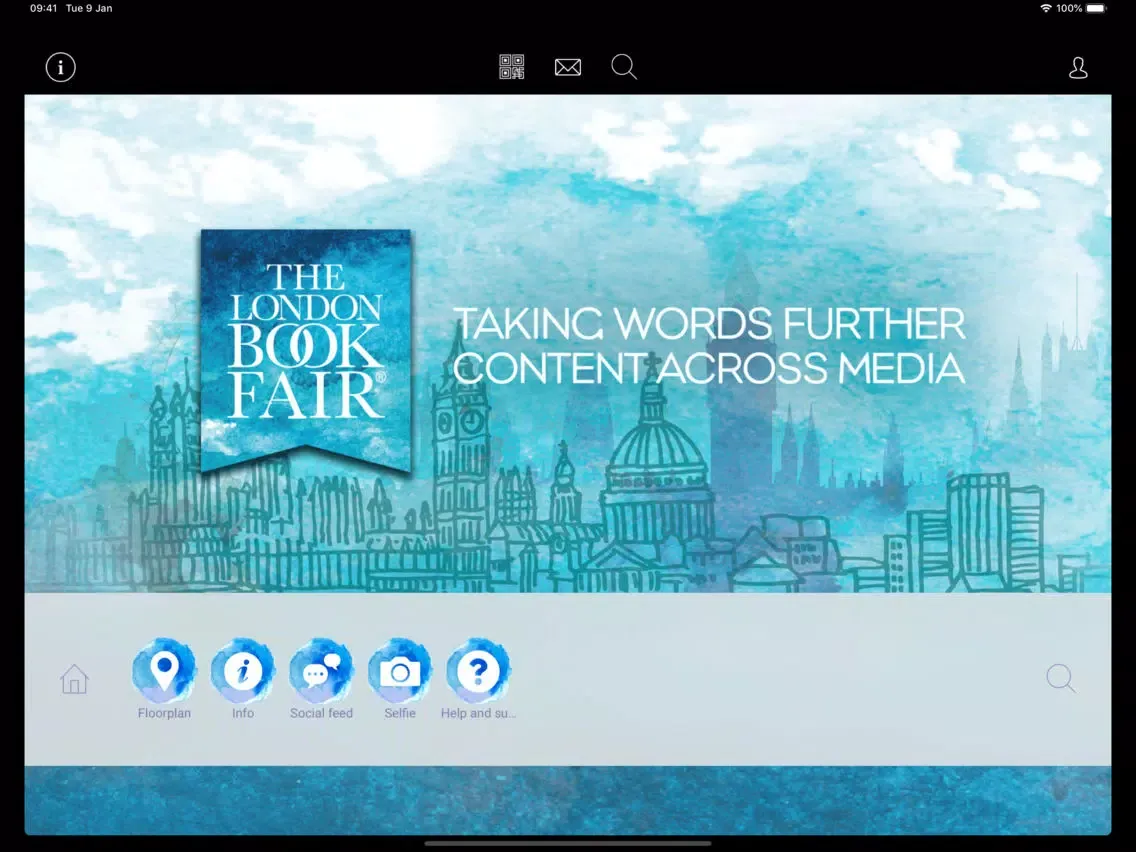Screen dimensions: 1136x852
Task: Tap the 'Tue 9 Jan' date text
Action: click(89, 9)
